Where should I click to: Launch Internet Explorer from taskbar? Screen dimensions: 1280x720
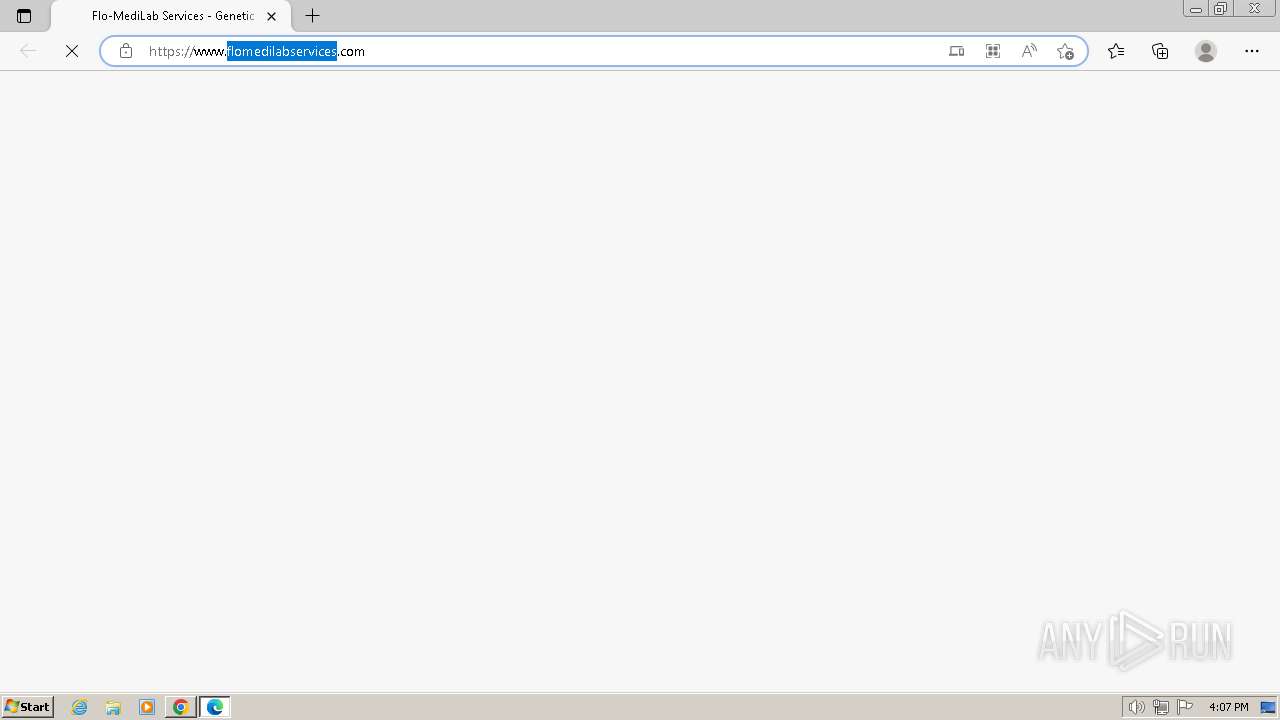click(80, 707)
